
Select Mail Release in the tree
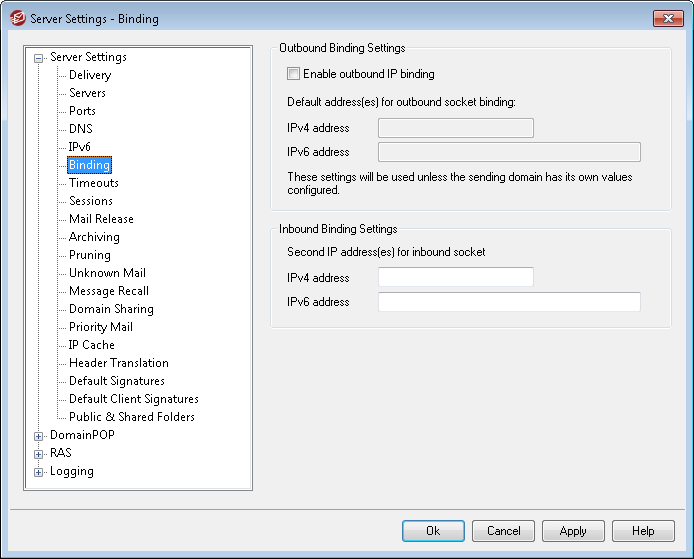point(101,219)
